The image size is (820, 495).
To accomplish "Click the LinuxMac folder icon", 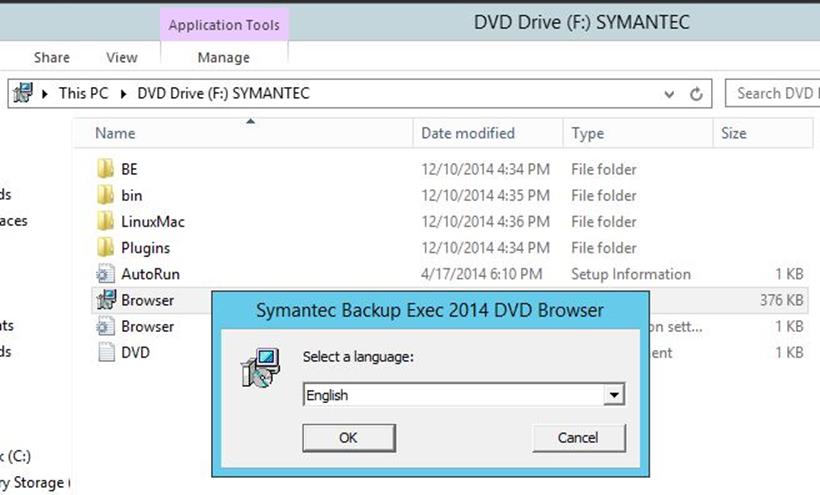I will tap(105, 221).
